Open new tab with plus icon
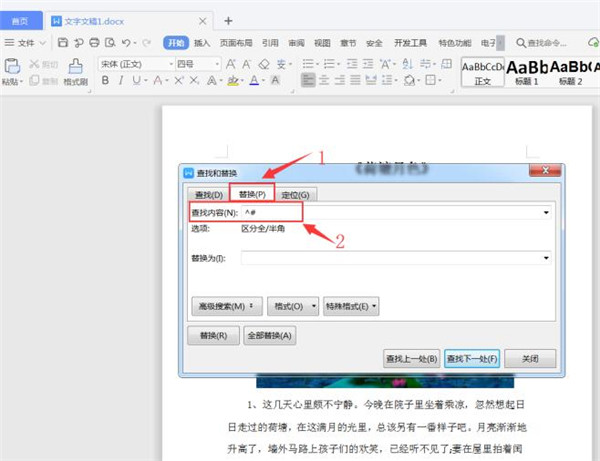This screenshot has height=461, width=600. (x=228, y=20)
